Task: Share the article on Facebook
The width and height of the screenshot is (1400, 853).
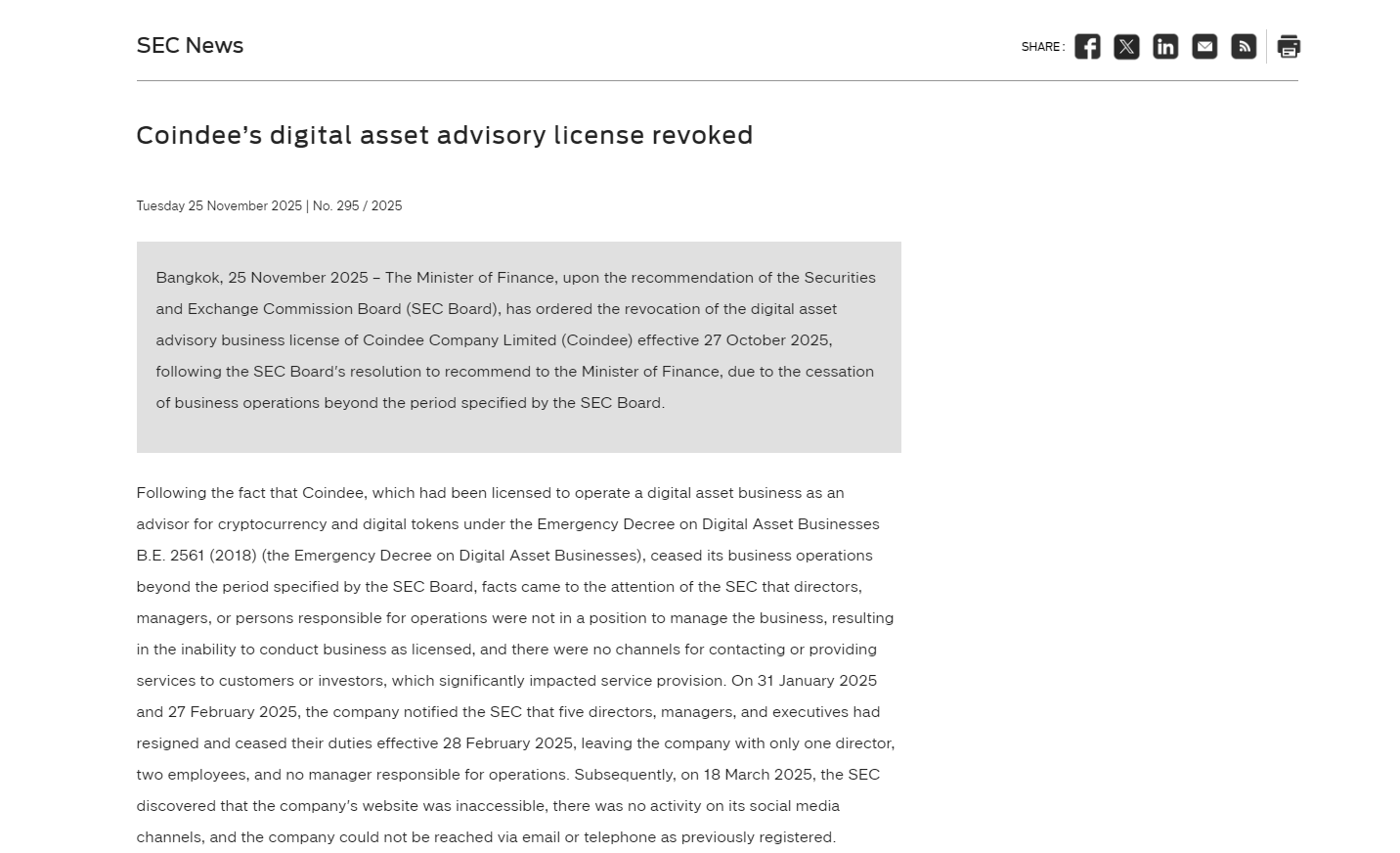Action: 1087,47
